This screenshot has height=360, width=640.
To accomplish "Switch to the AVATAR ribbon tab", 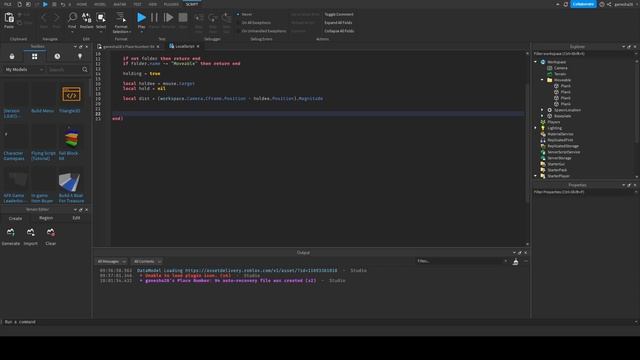I will coord(120,4).
